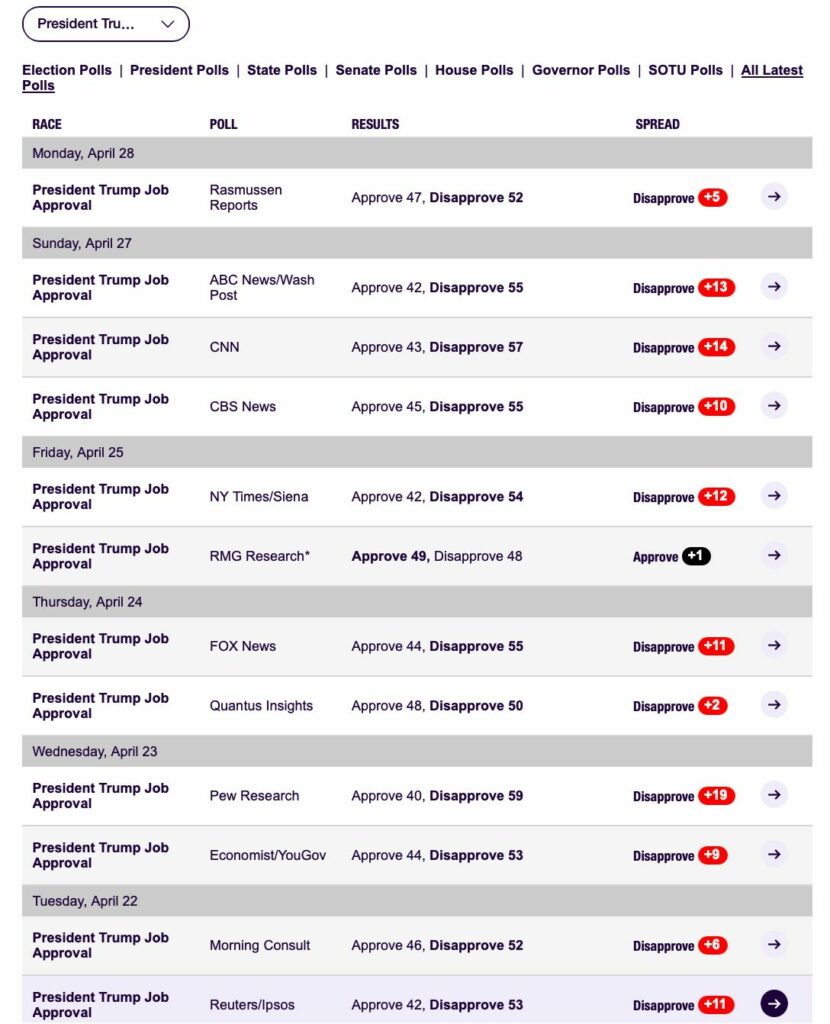Go to Governor Polls section
This screenshot has height=1024, width=830.
[581, 70]
